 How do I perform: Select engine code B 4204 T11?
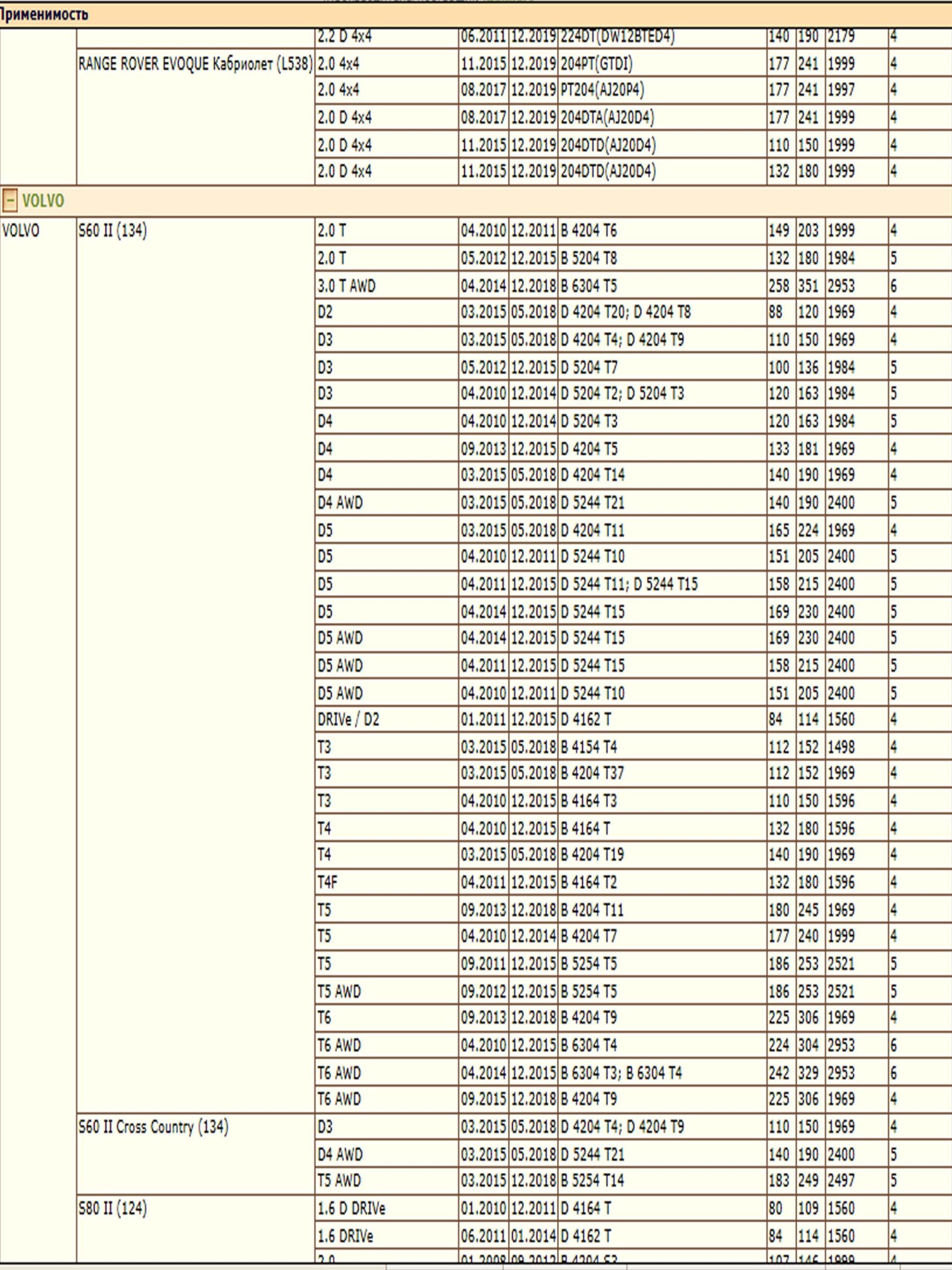point(592,910)
